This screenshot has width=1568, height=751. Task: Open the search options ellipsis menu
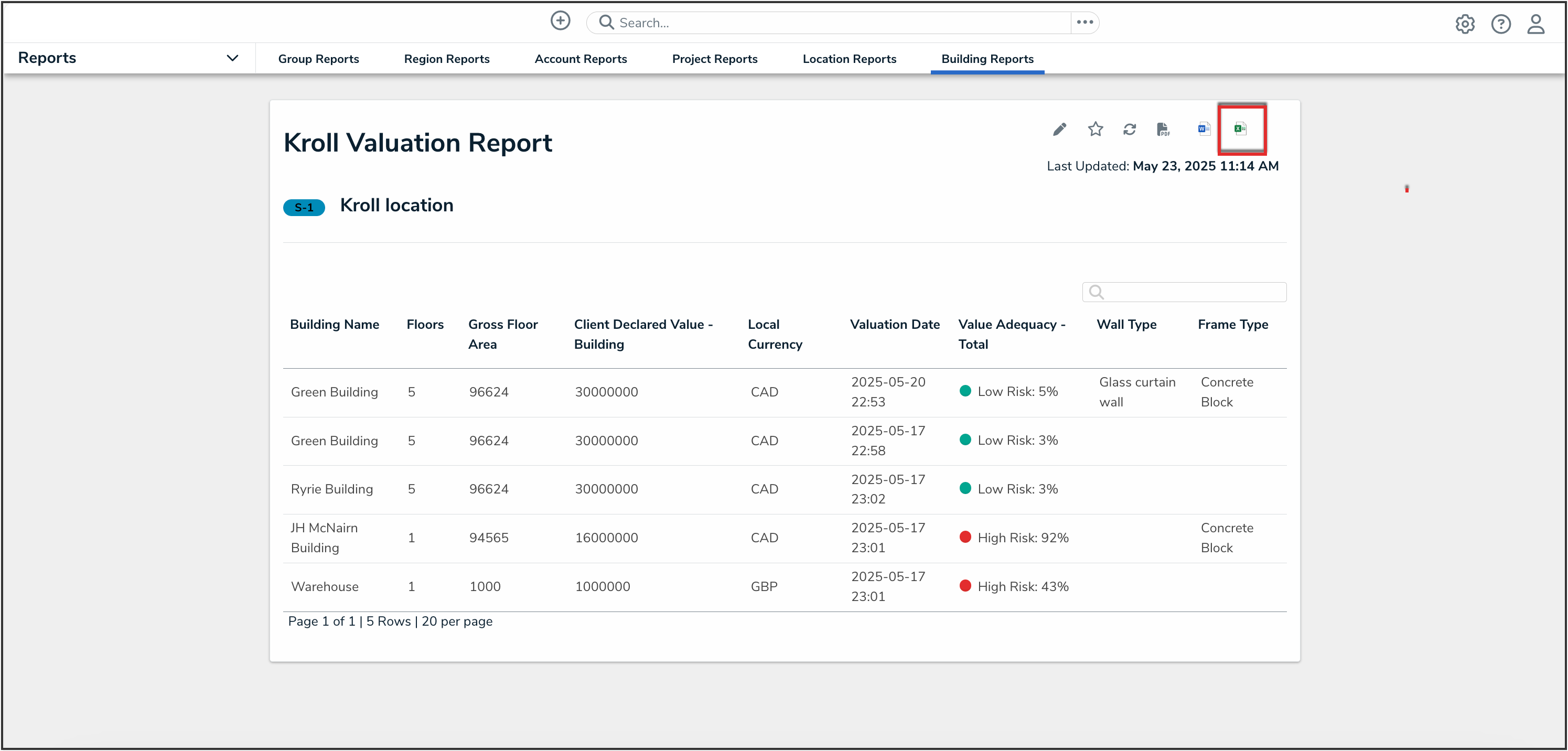point(1084,23)
